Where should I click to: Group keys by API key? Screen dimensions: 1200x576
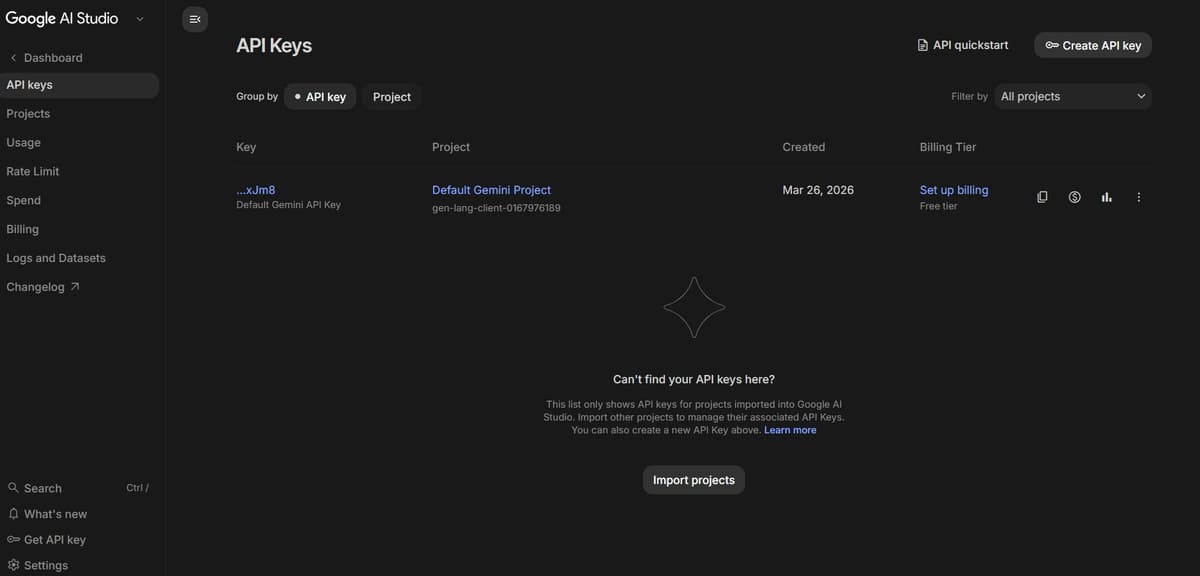[x=320, y=97]
